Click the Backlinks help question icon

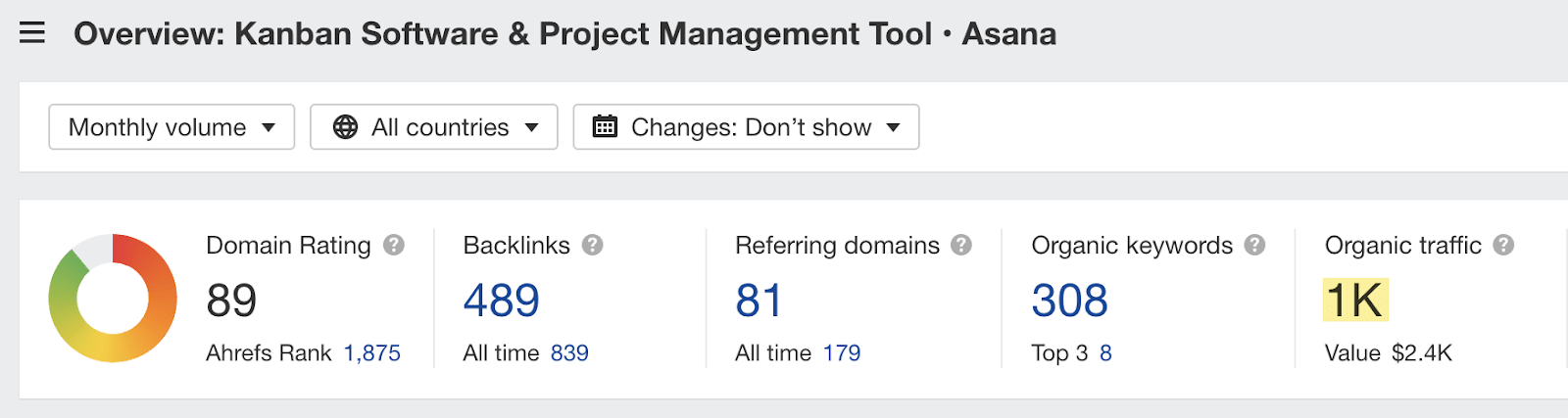point(592,245)
